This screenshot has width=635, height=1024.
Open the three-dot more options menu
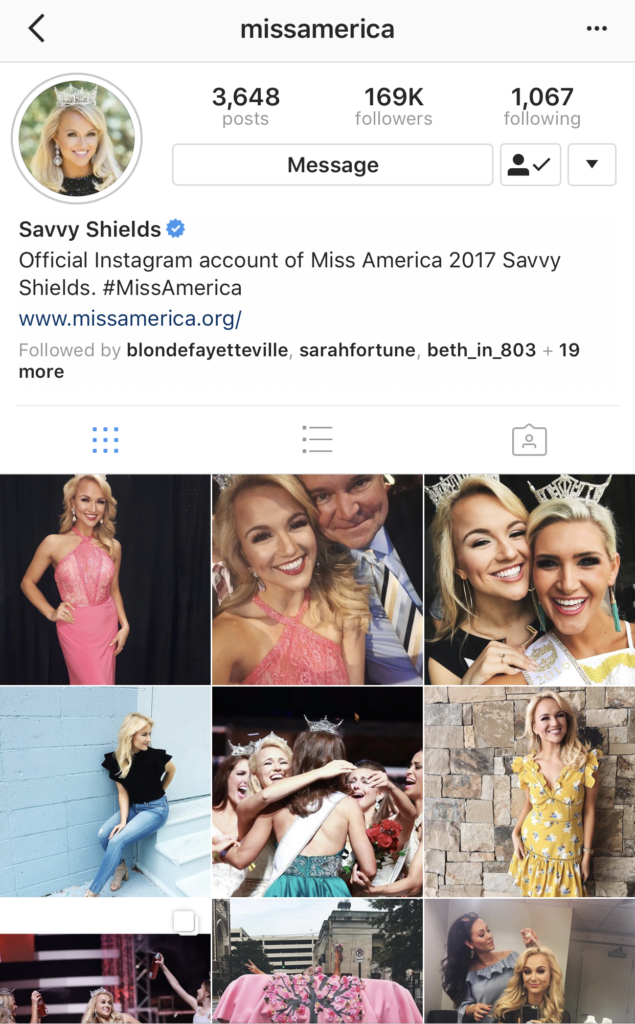596,29
